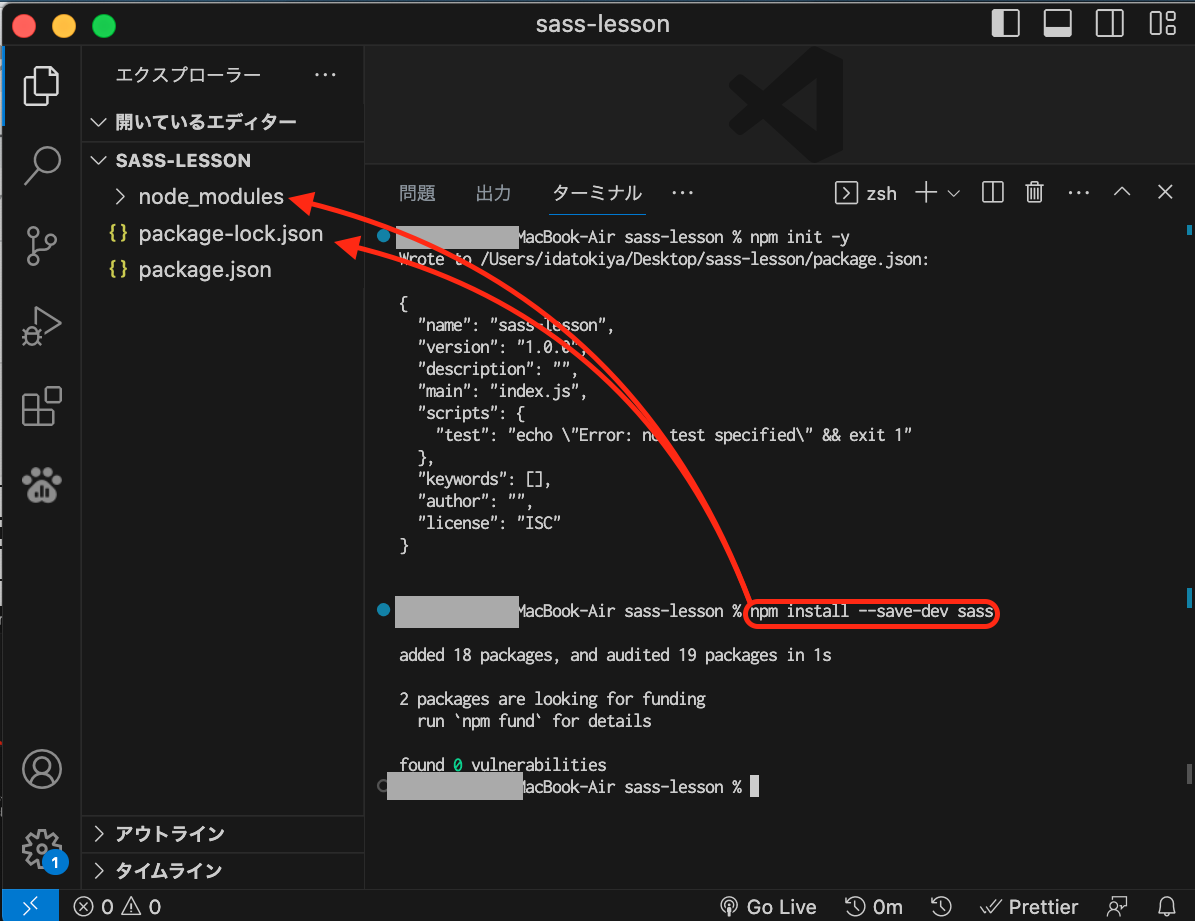Viewport: 1195px width, 921px height.
Task: Open terminal panel more actions ellipsis
Action: [x=1078, y=193]
